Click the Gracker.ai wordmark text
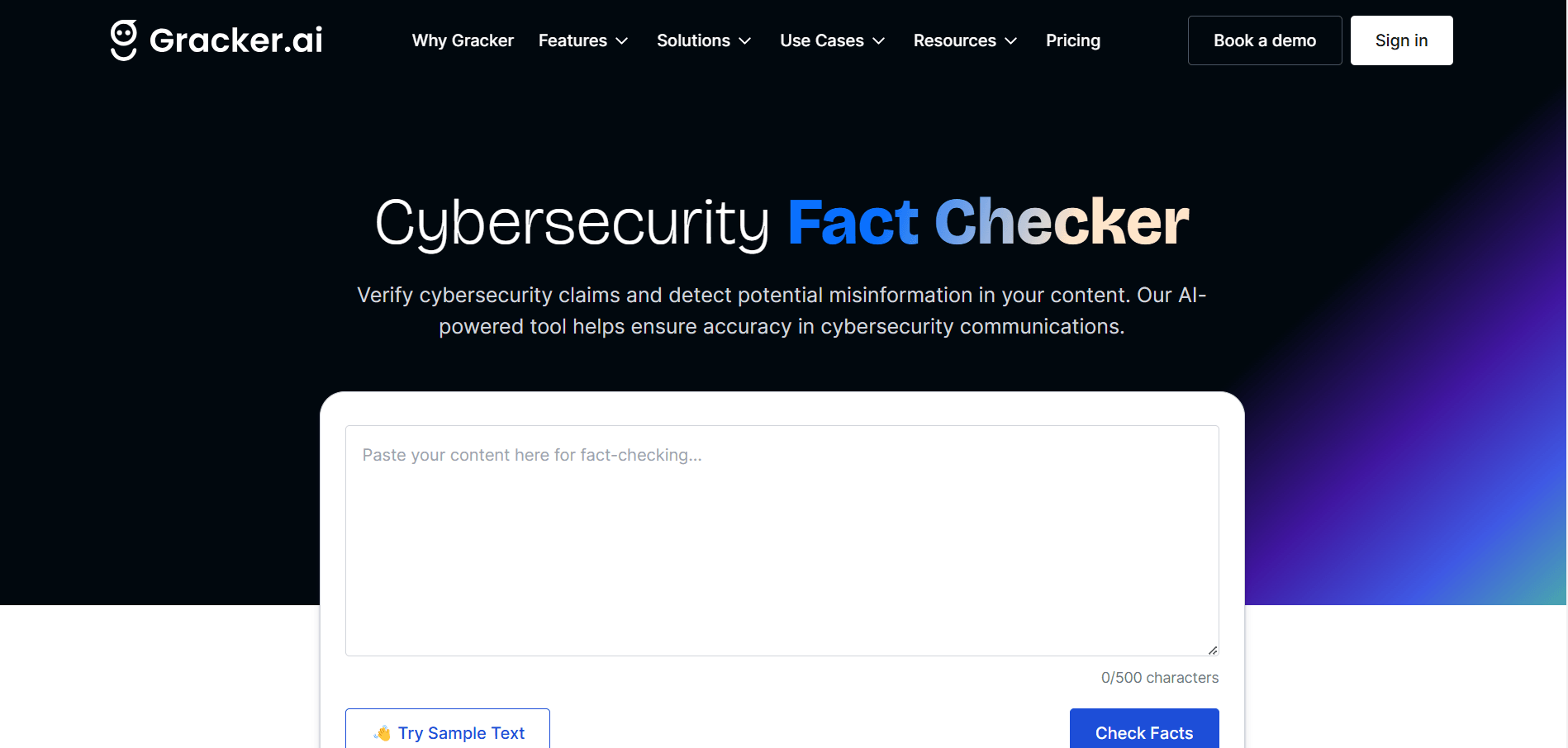 [x=236, y=40]
